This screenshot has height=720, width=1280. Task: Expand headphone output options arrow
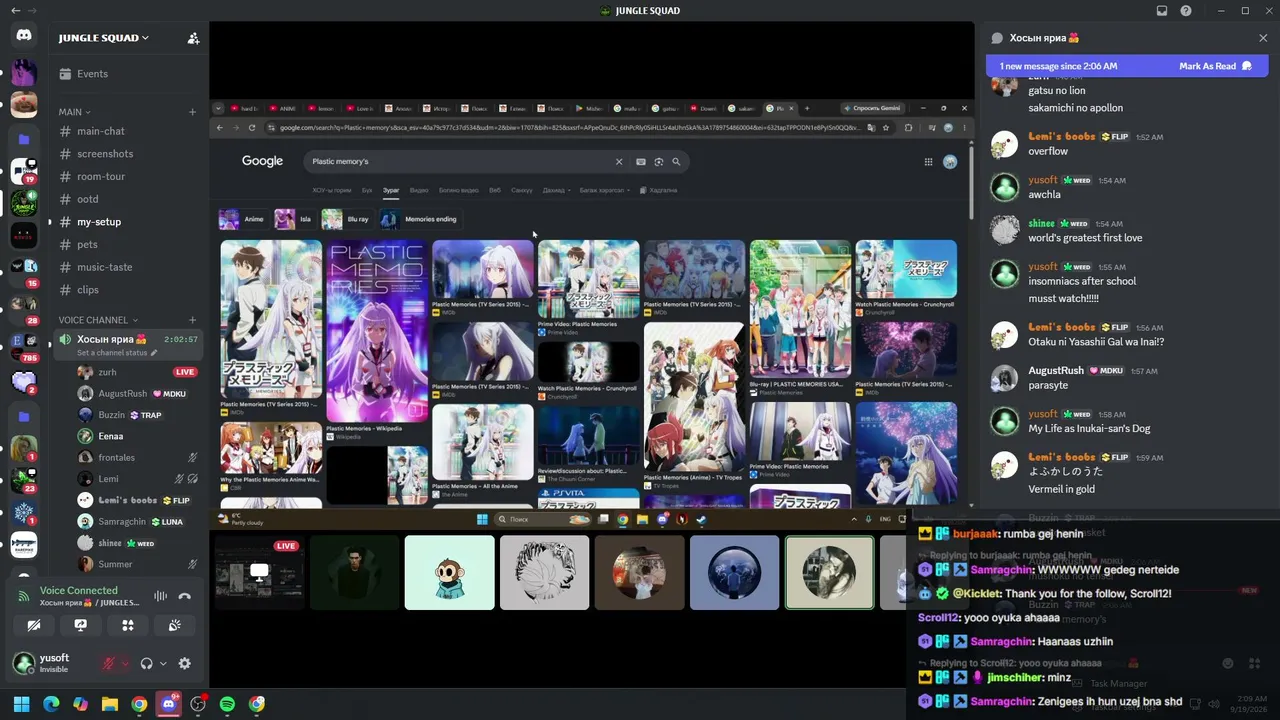163,663
